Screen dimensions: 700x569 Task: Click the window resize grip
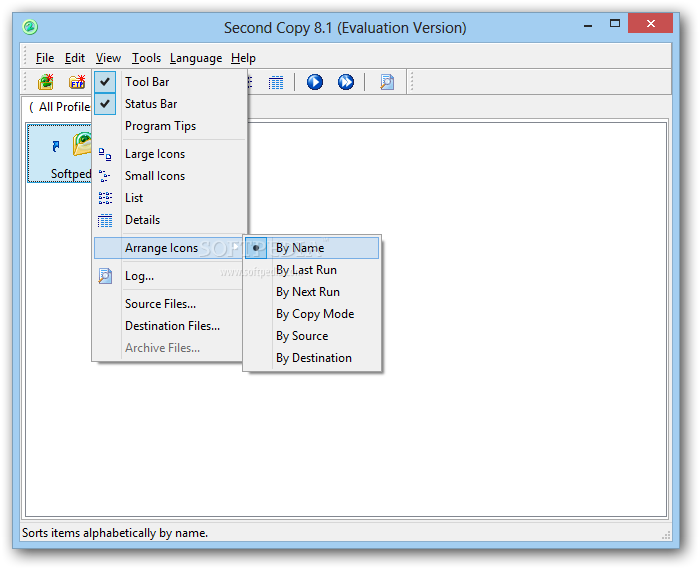tap(667, 535)
